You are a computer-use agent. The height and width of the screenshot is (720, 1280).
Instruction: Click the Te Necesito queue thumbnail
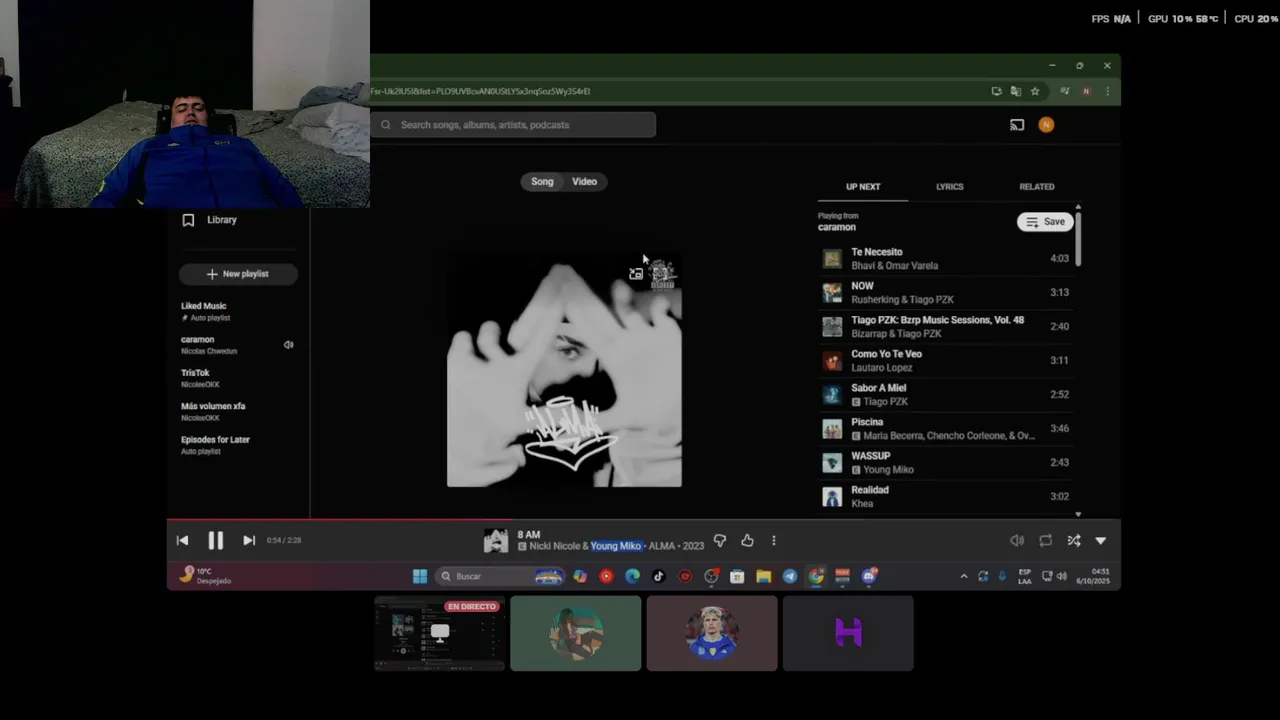[x=832, y=259]
